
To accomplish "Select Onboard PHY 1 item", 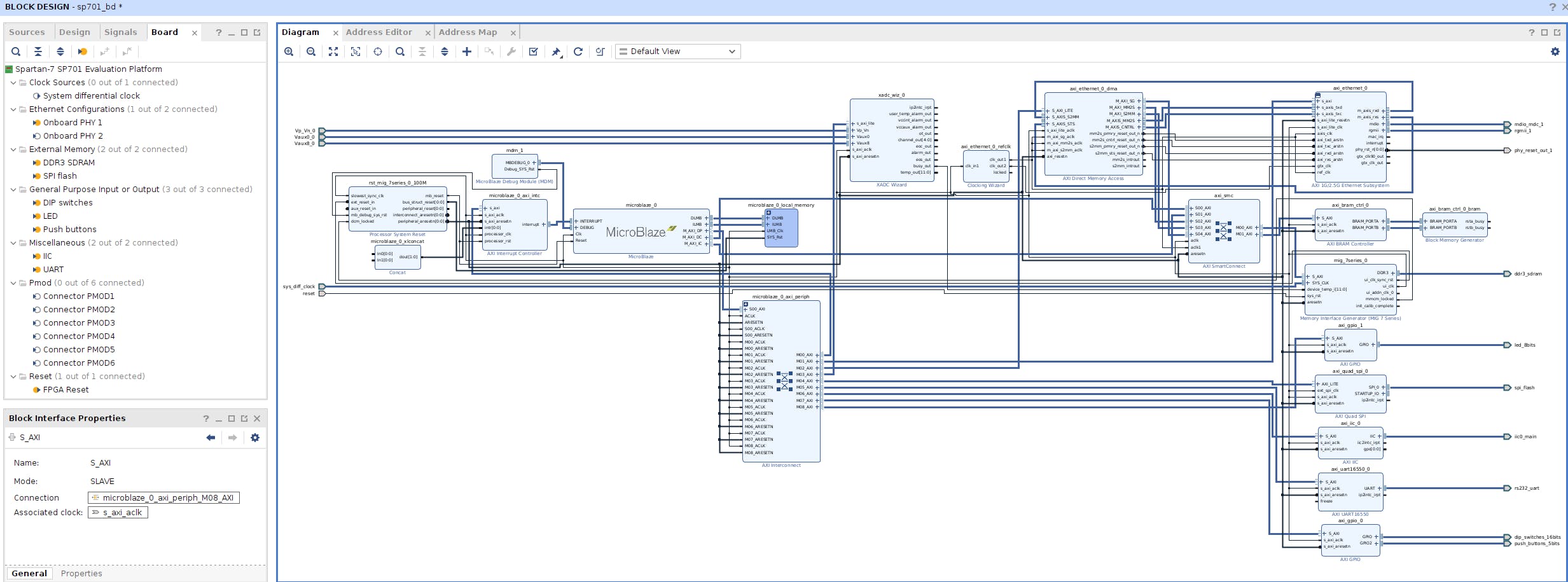I will [x=73, y=123].
